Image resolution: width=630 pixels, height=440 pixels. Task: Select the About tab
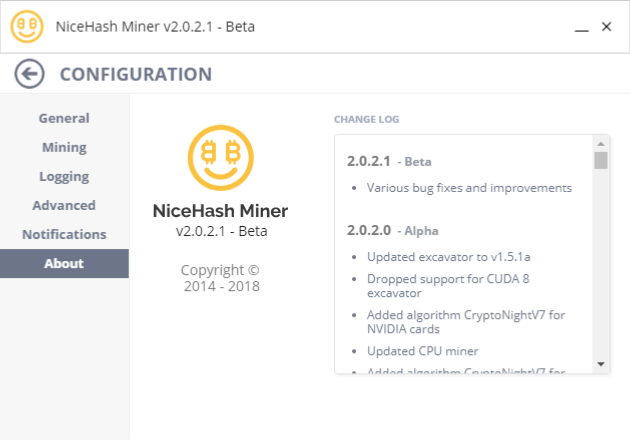pyautogui.click(x=64, y=263)
